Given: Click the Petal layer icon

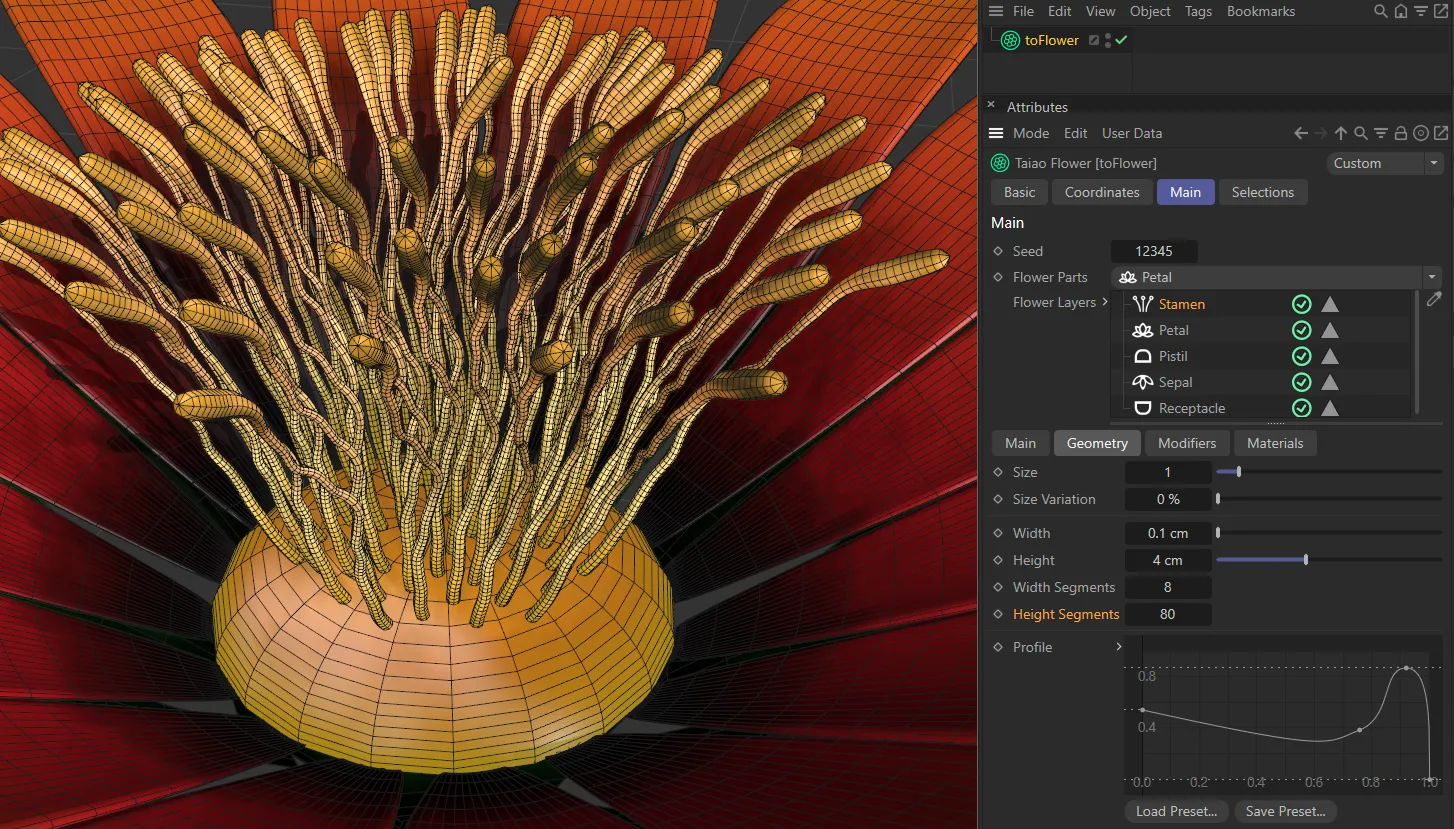Looking at the screenshot, I should [x=1143, y=330].
